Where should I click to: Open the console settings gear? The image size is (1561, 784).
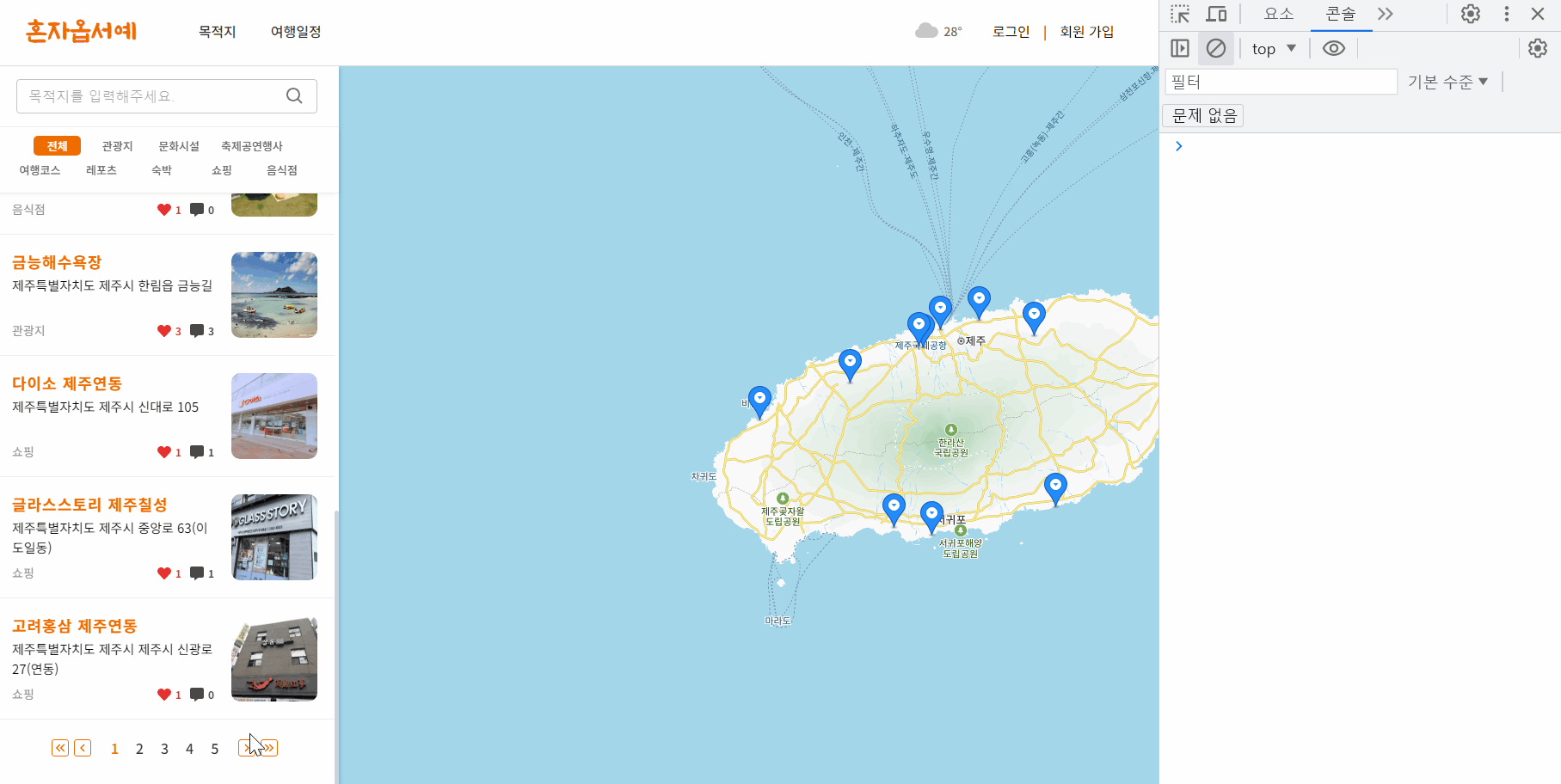coord(1538,48)
